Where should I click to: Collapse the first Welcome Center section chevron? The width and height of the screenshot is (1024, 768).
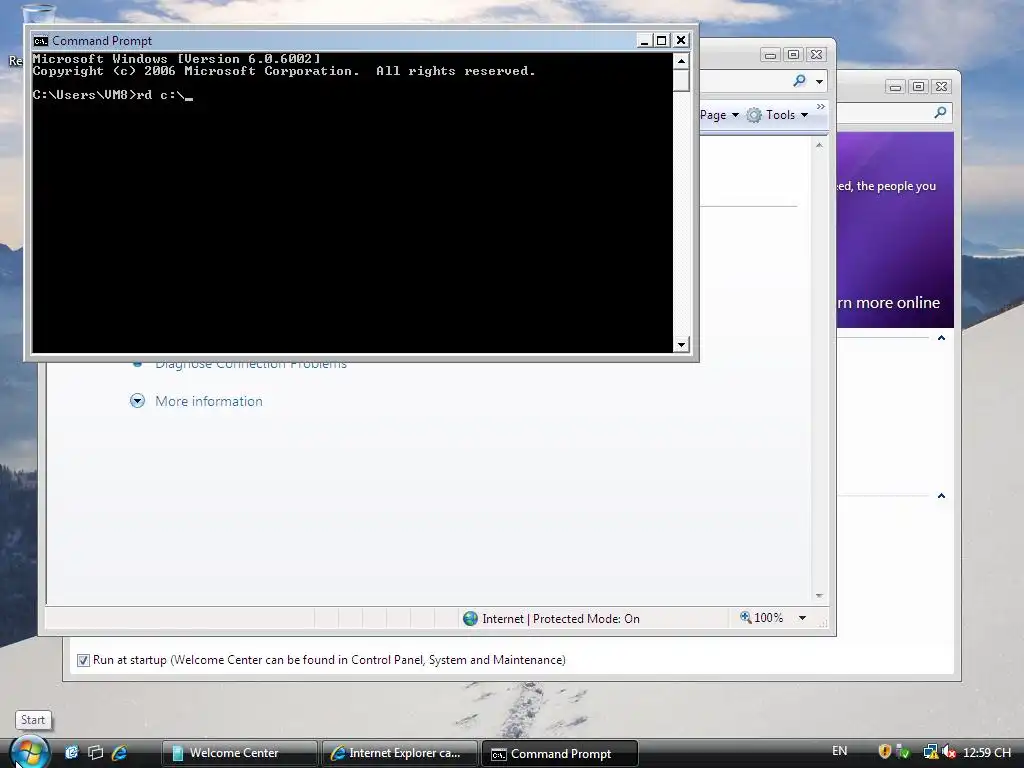click(x=941, y=338)
